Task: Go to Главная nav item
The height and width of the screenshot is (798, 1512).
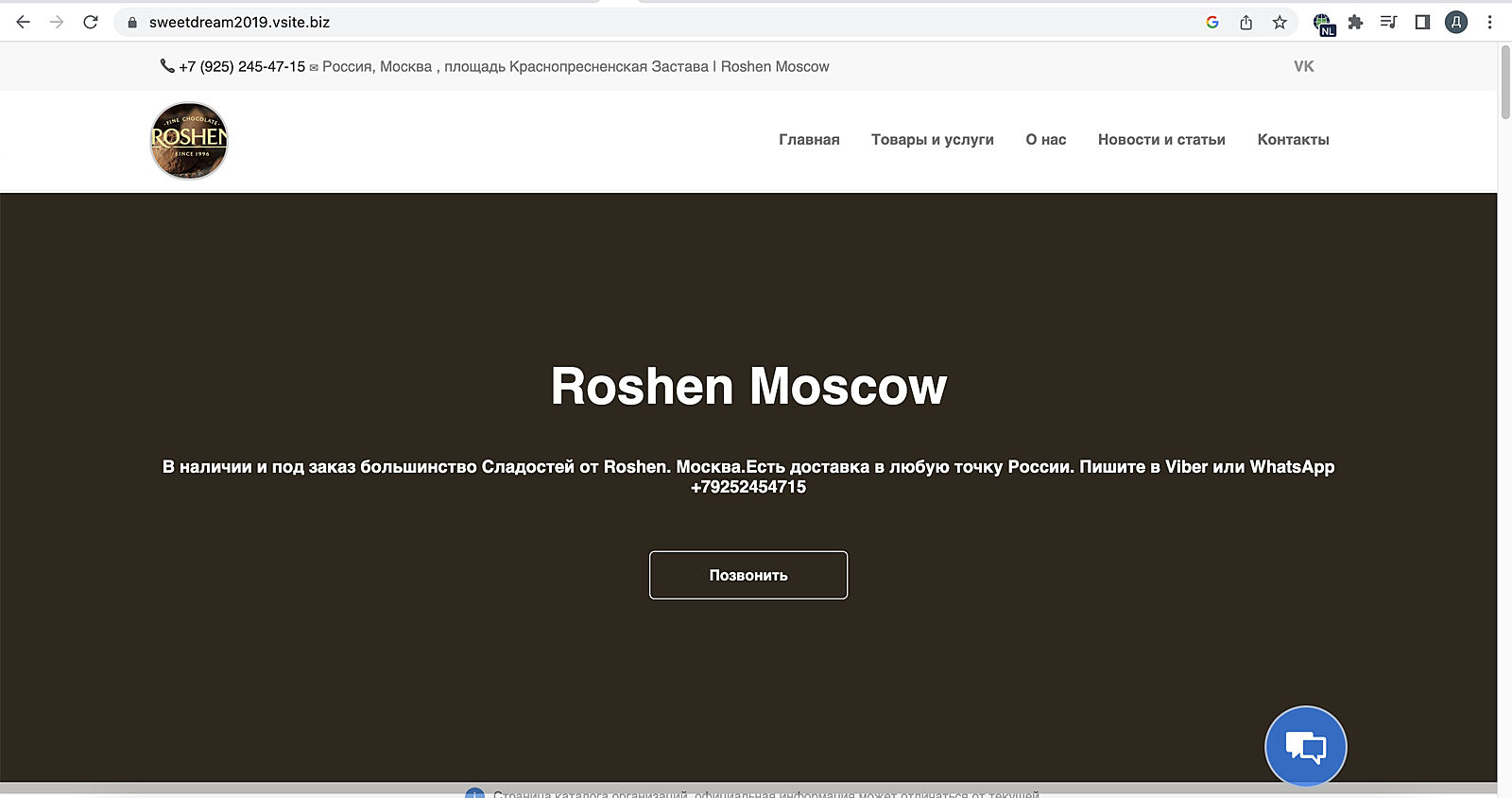Action: pyautogui.click(x=809, y=140)
